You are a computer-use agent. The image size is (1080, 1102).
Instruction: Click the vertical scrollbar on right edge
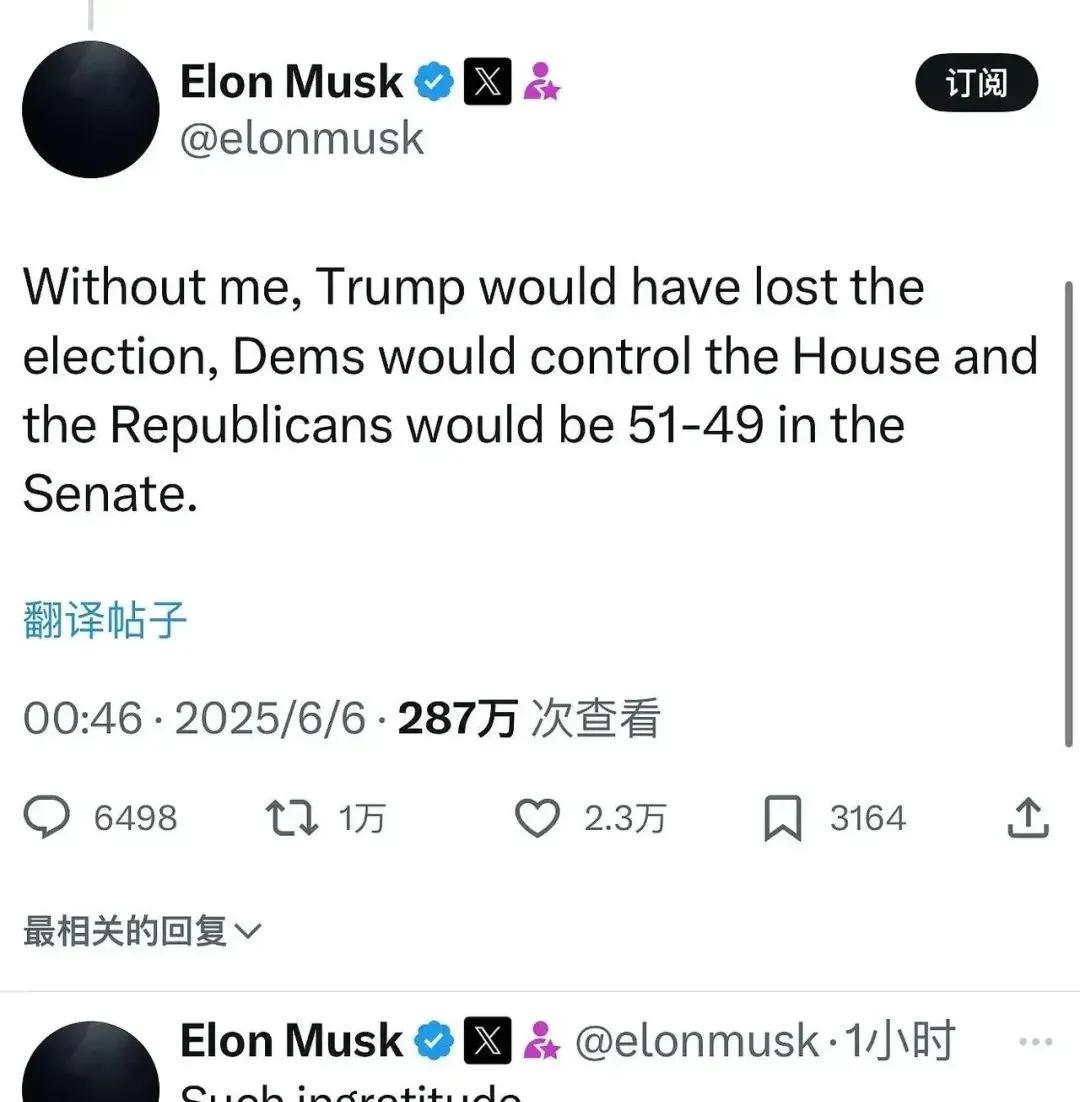(x=1069, y=513)
